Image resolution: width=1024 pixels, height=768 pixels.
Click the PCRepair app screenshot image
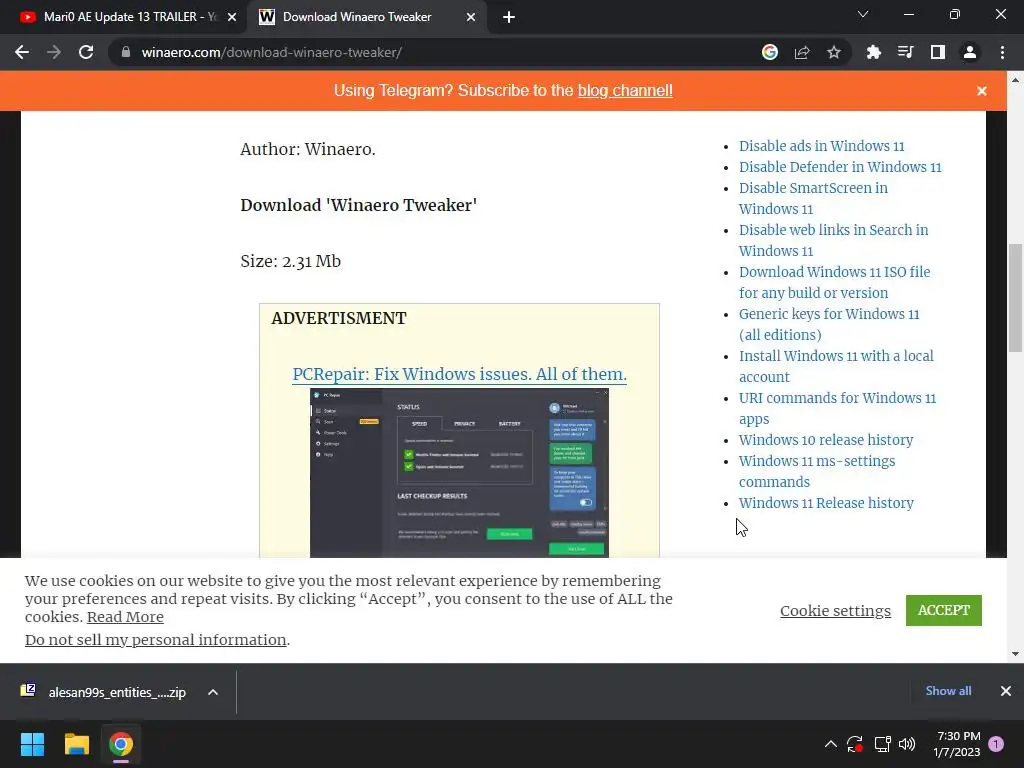click(x=459, y=473)
